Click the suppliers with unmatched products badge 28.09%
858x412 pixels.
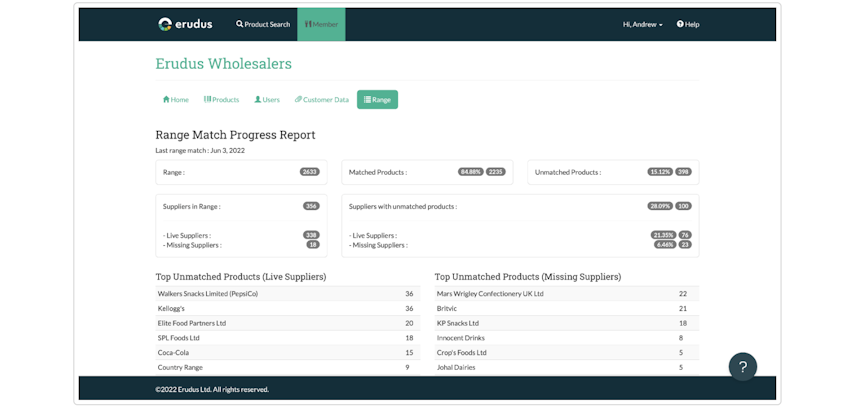pos(660,206)
